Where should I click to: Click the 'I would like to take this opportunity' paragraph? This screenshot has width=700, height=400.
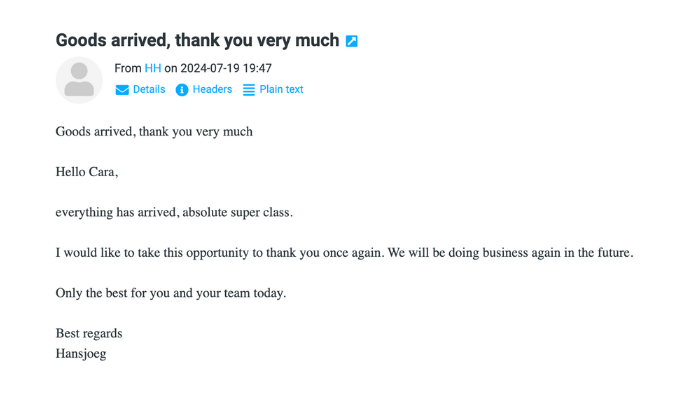coord(344,253)
